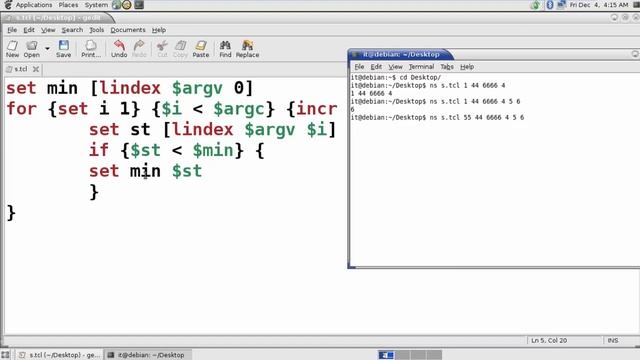This screenshot has width=640, height=360.
Task: Click the Redo toolbar icon
Action: click(139, 49)
